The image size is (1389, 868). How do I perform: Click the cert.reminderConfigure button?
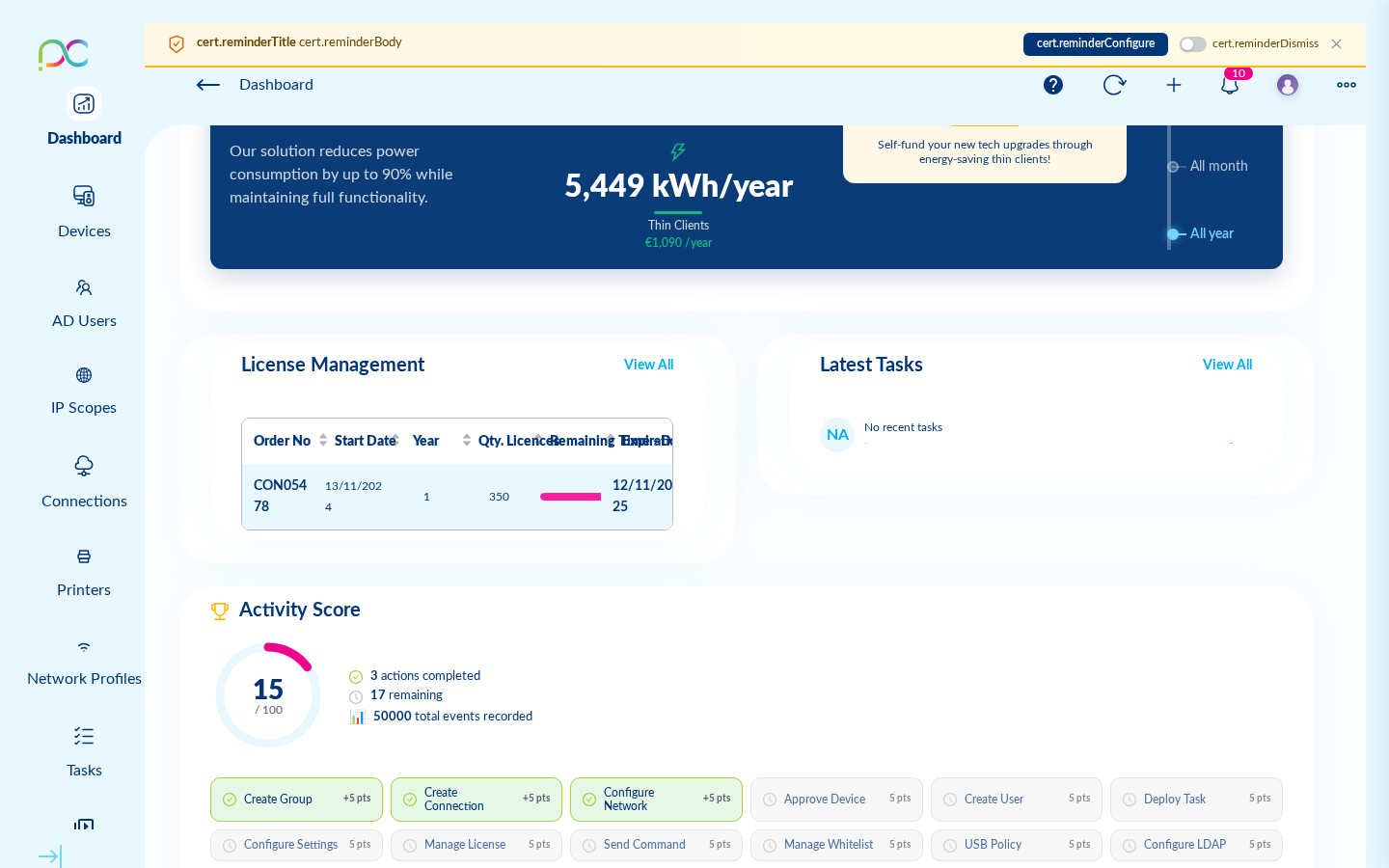(x=1096, y=43)
